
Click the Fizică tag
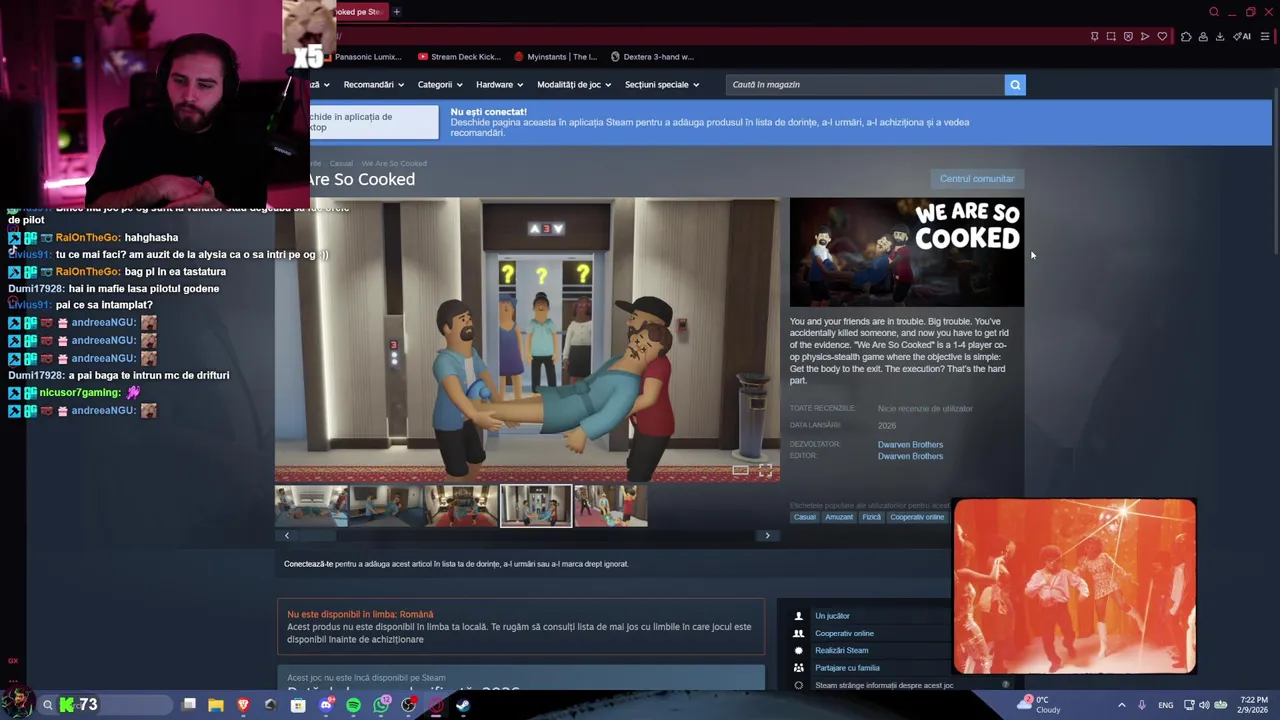[872, 517]
